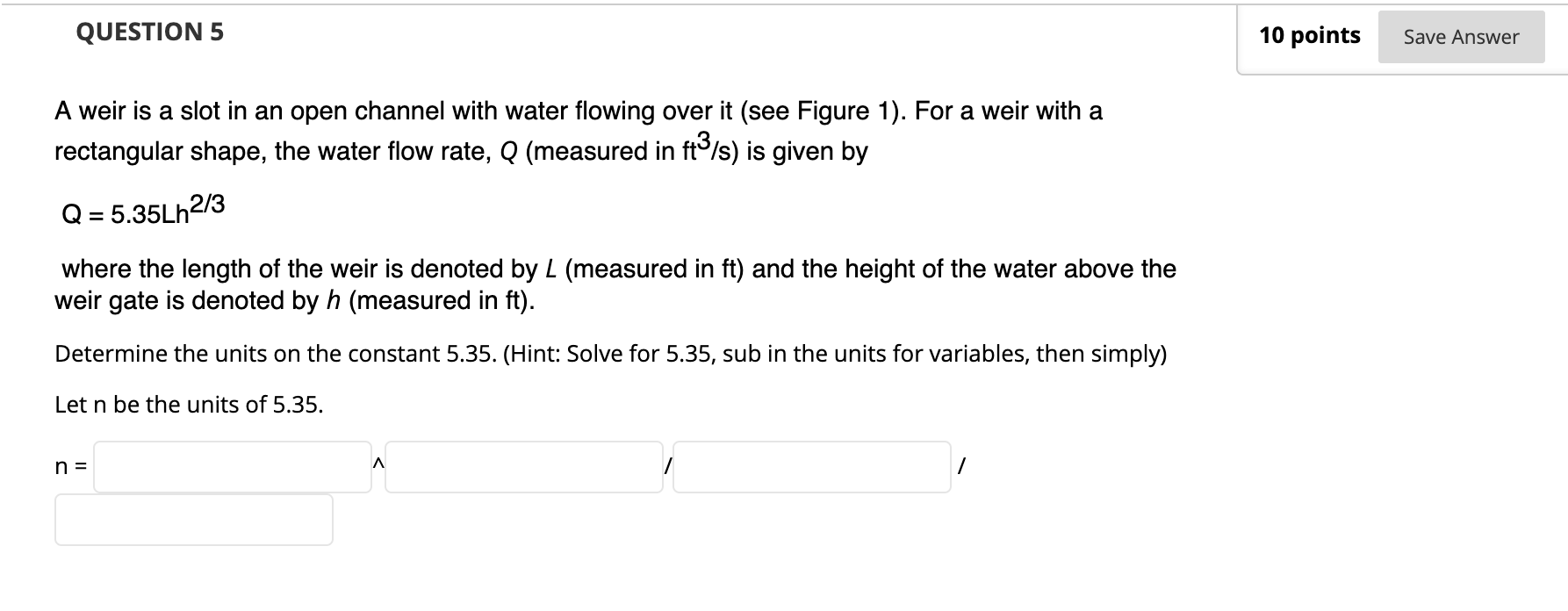This screenshot has width=1568, height=611.
Task: Click the bottom-left answer input box
Action: point(193,521)
